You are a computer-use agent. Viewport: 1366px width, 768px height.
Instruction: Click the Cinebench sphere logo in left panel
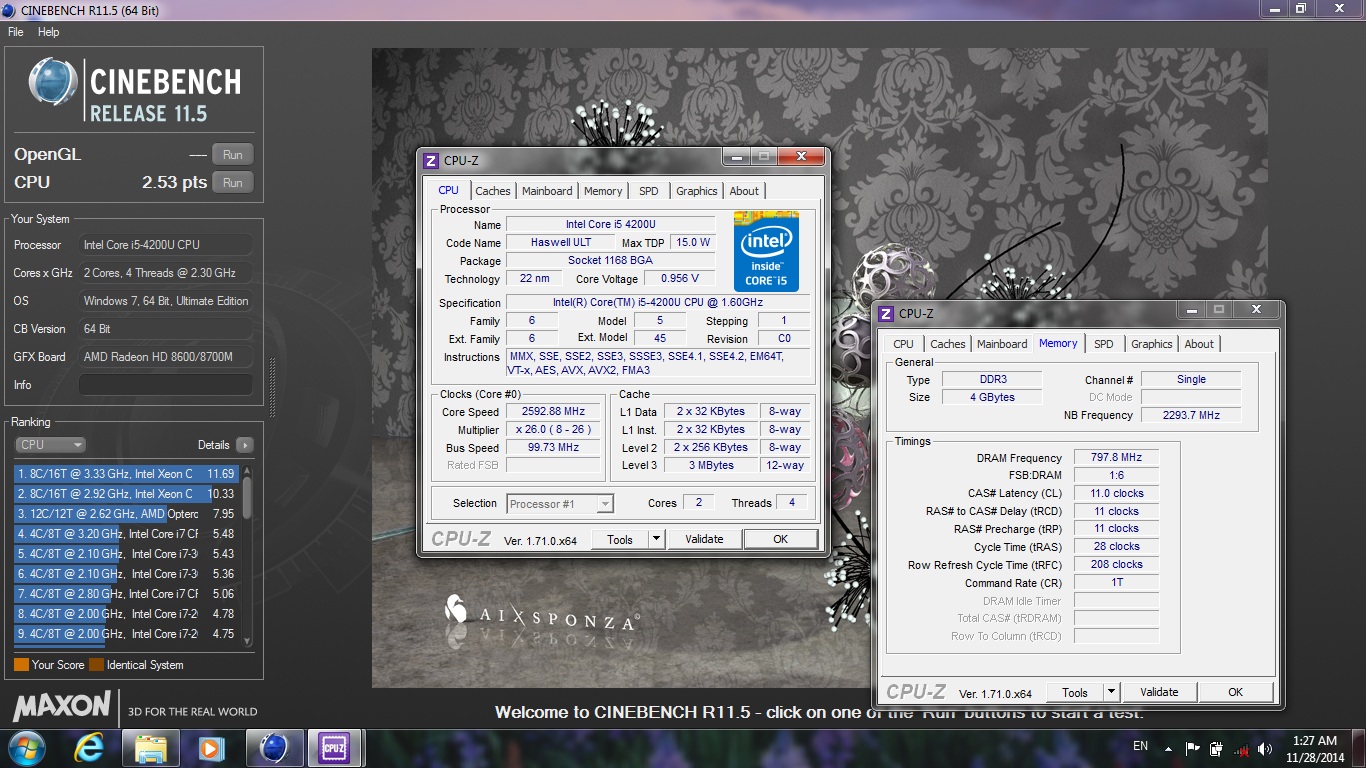[x=53, y=82]
